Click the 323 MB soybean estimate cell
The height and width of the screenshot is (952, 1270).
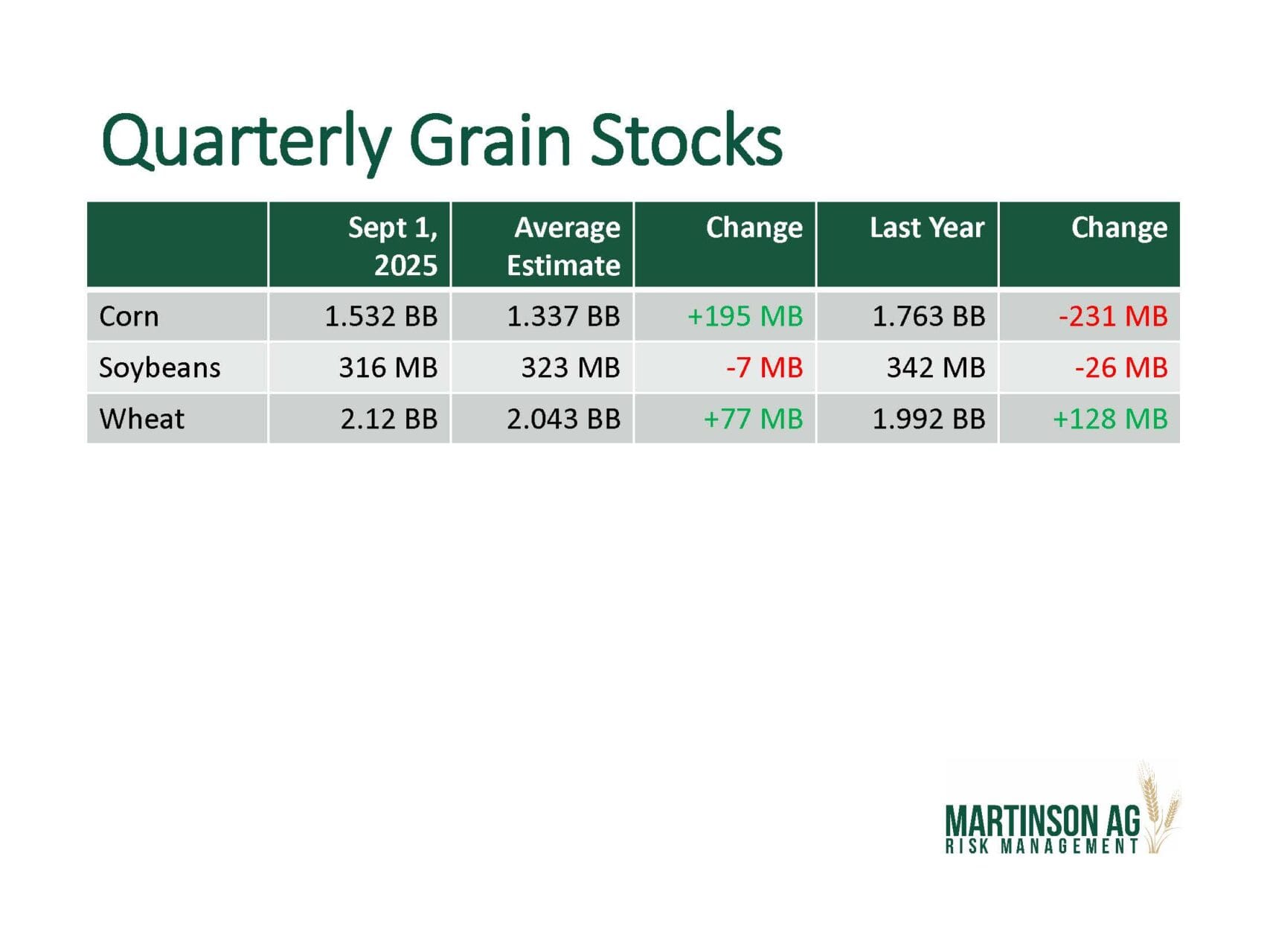570,368
